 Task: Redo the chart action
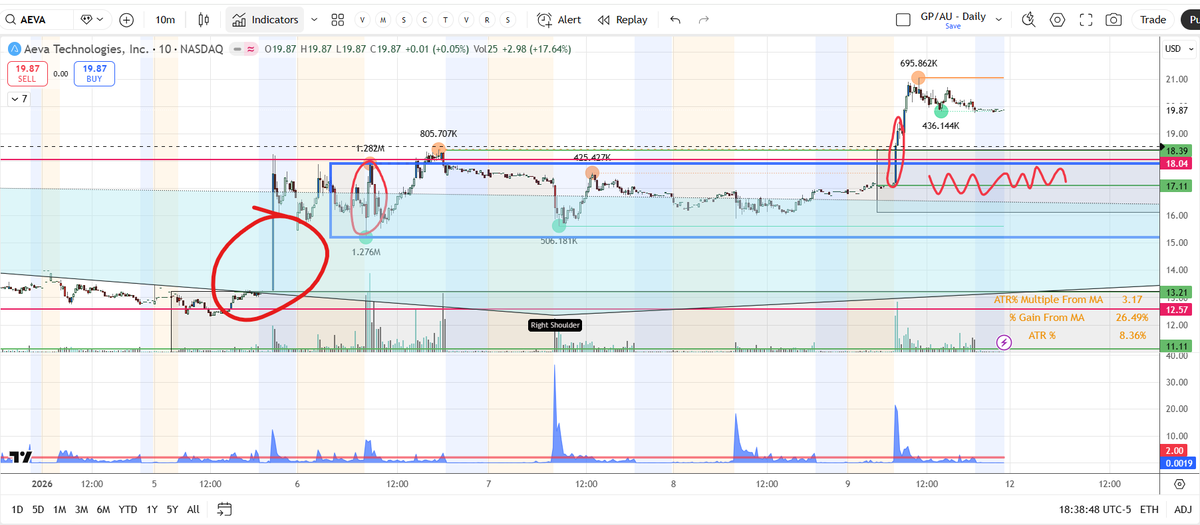pyautogui.click(x=704, y=19)
